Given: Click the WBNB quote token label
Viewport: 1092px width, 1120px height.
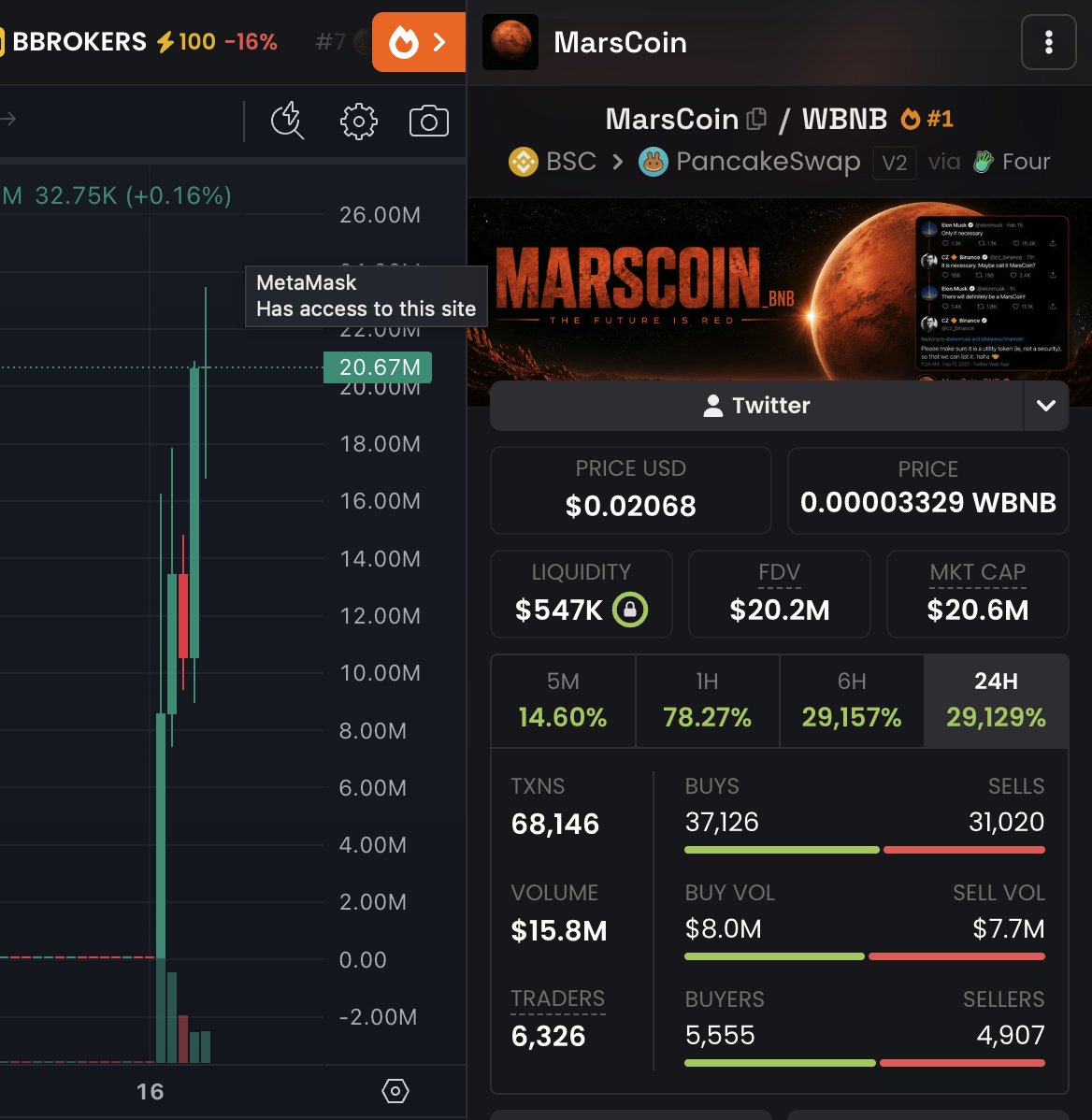Looking at the screenshot, I should point(844,119).
